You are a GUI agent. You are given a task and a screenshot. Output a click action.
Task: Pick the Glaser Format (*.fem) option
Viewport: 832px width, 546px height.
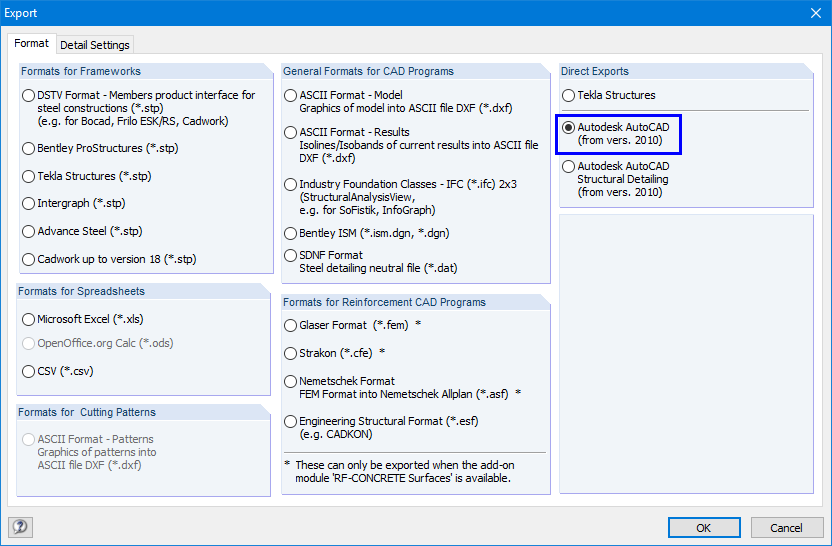point(290,326)
